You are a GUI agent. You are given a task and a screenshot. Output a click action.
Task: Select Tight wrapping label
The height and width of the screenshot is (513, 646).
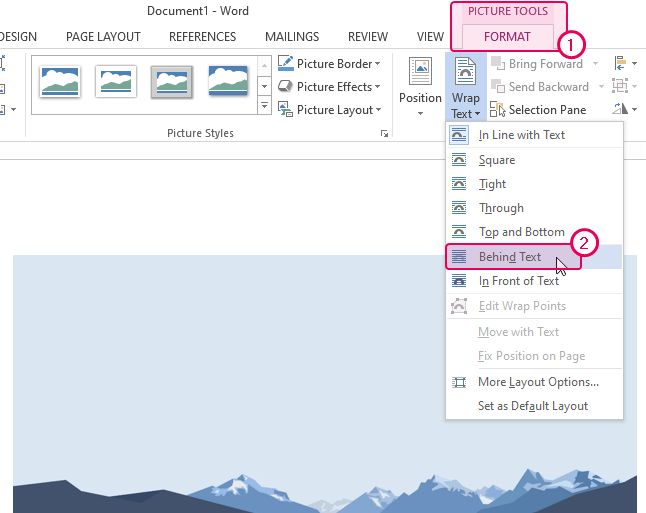492,184
